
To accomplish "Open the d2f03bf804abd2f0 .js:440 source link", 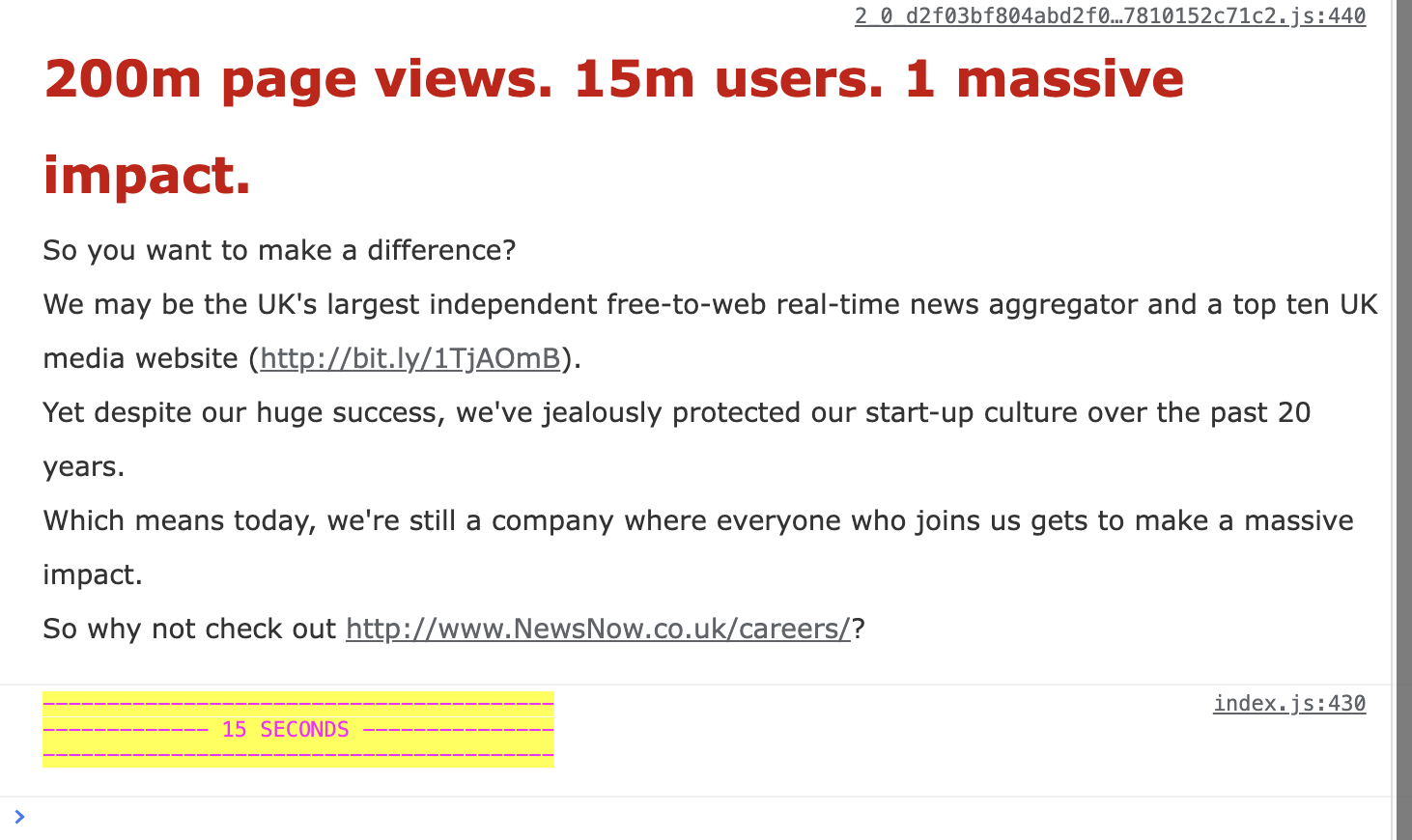I will (x=1110, y=15).
